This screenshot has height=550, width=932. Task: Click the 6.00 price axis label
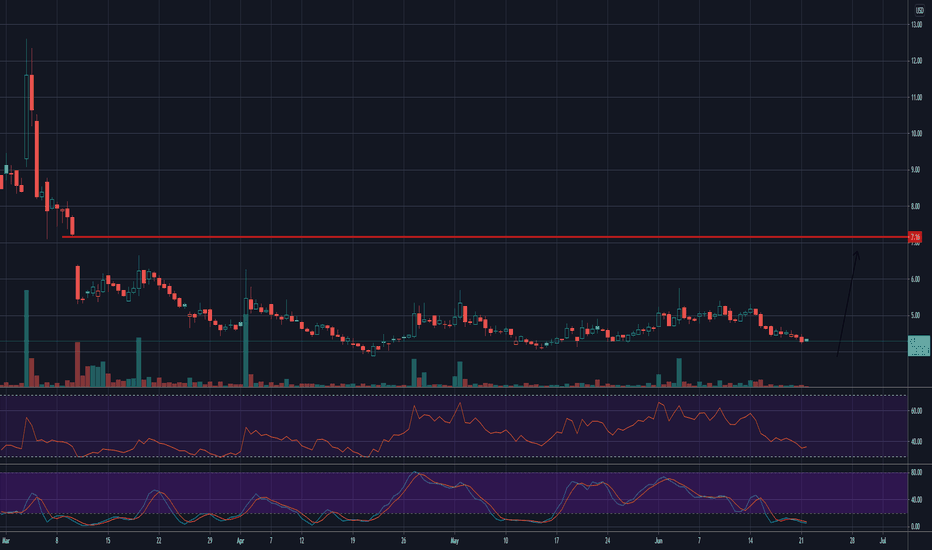click(916, 279)
